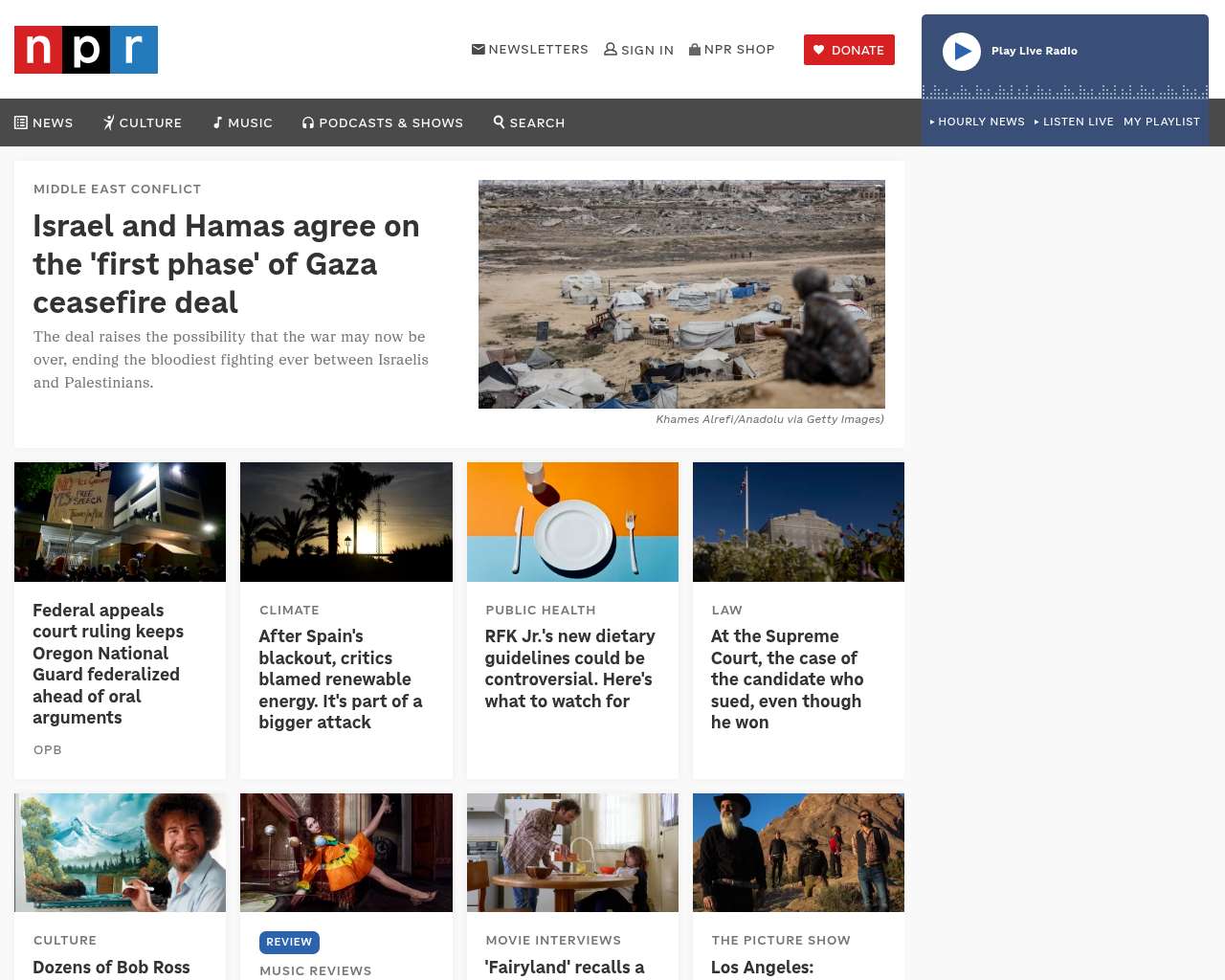
Task: Open the 'Fairyland' recalls headline
Action: 565,968
